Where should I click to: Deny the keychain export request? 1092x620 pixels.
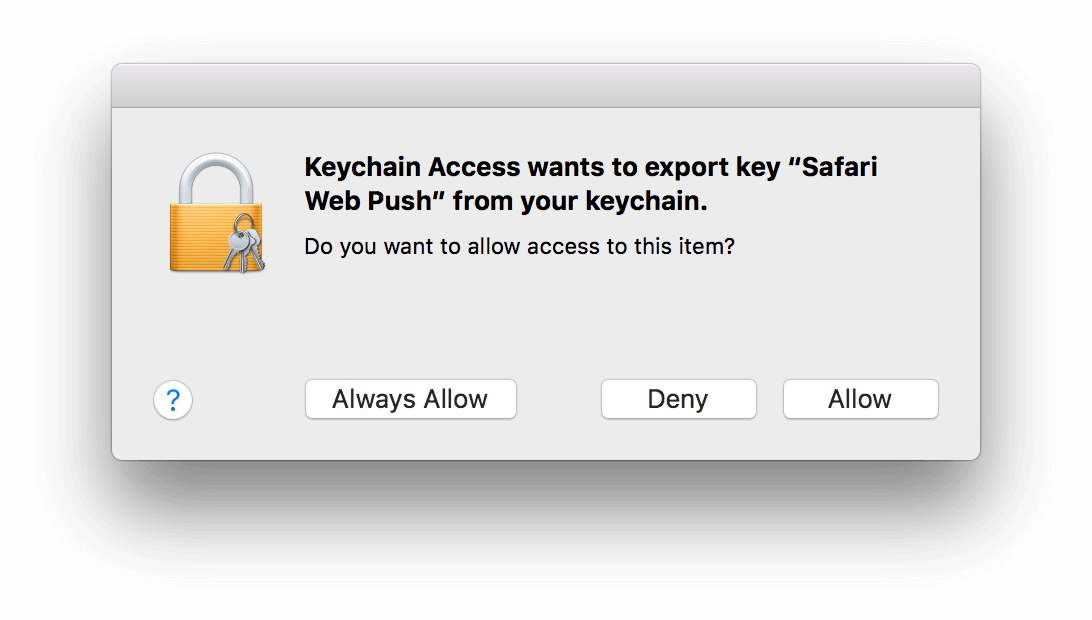[678, 399]
